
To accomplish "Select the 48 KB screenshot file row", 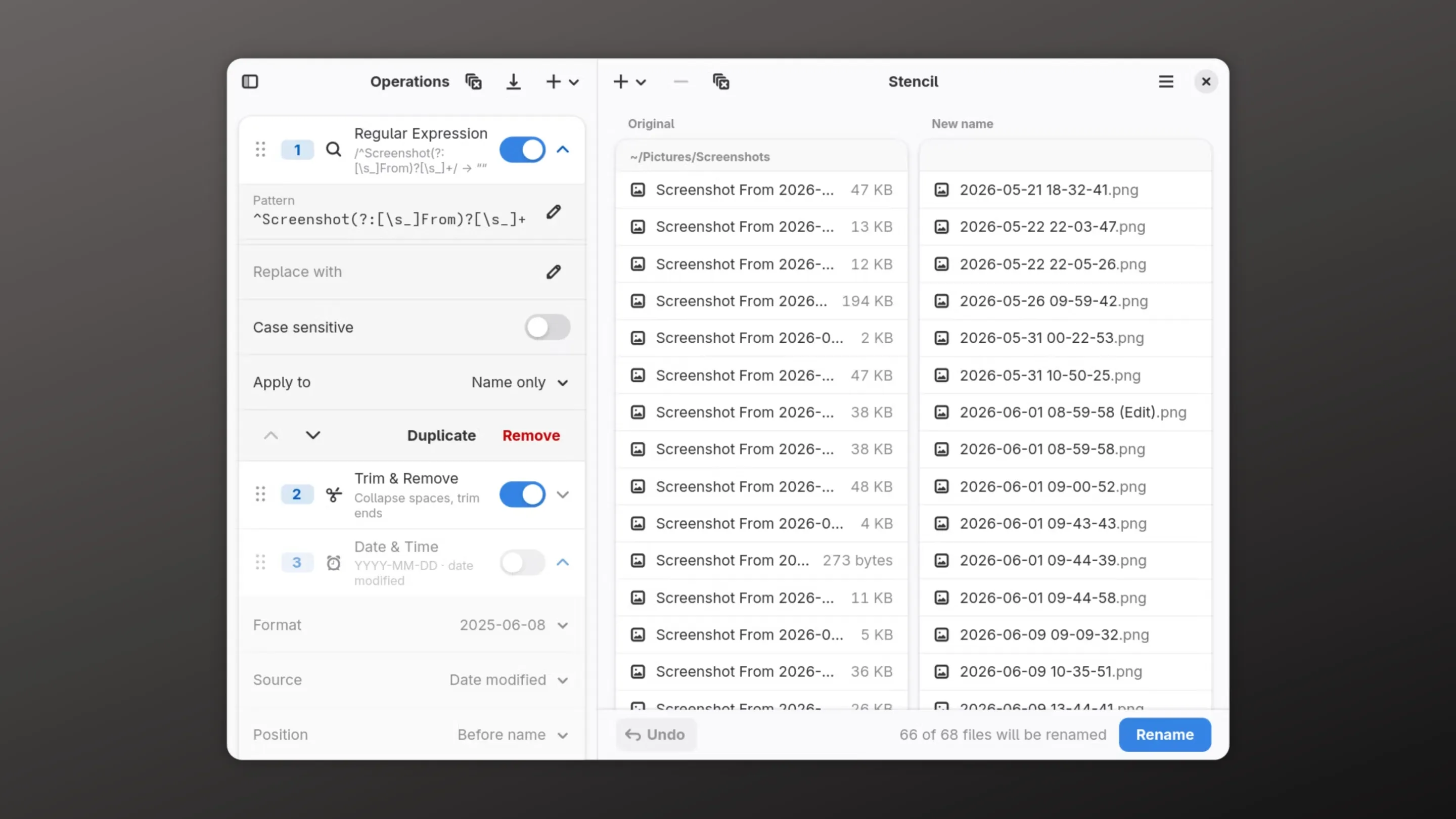I will 761,487.
